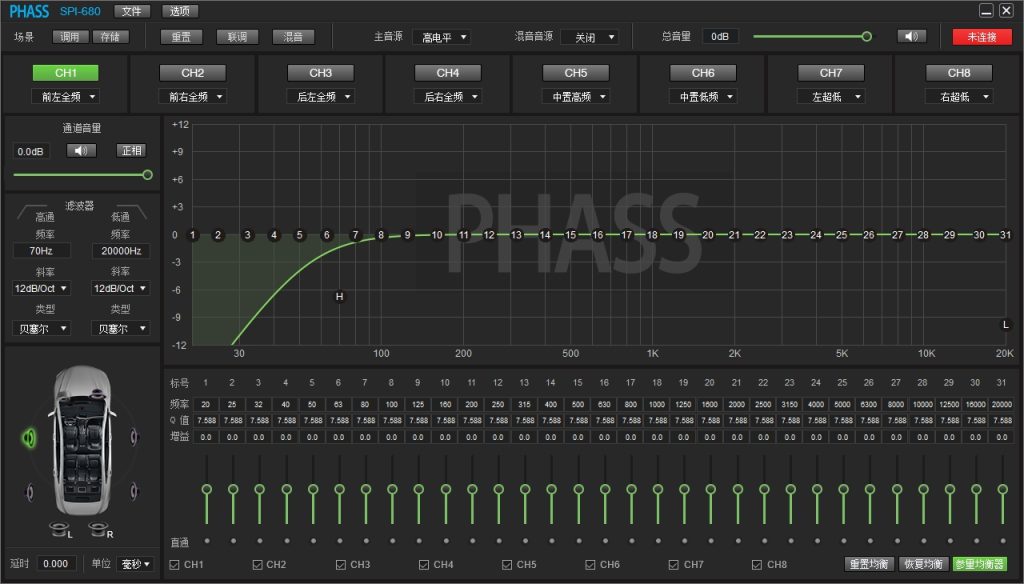The height and width of the screenshot is (584, 1024).
Task: Select EQ node 31 on the response curve
Action: [x=1006, y=235]
